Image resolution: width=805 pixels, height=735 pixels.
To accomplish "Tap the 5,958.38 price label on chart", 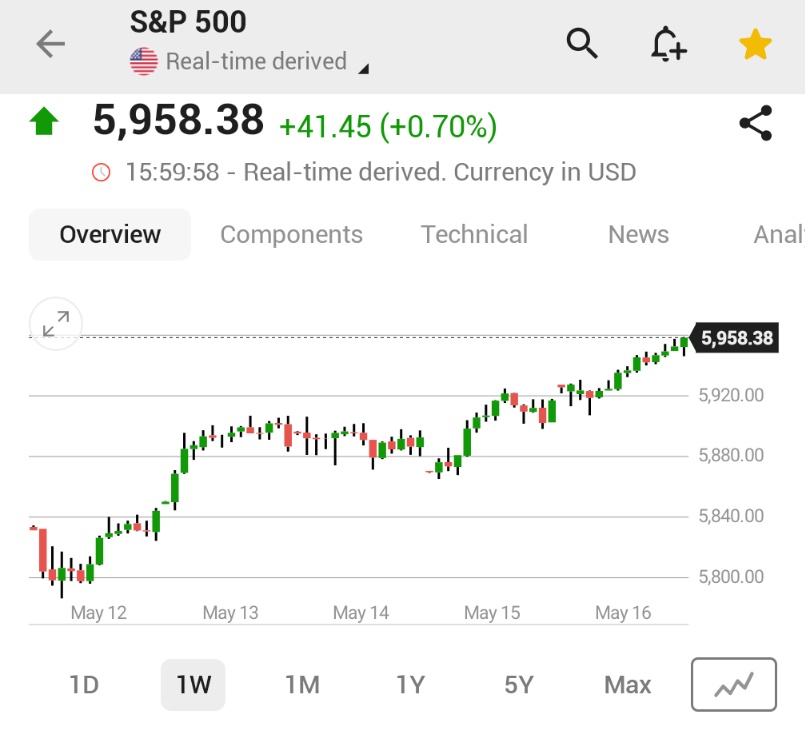I will (x=736, y=338).
